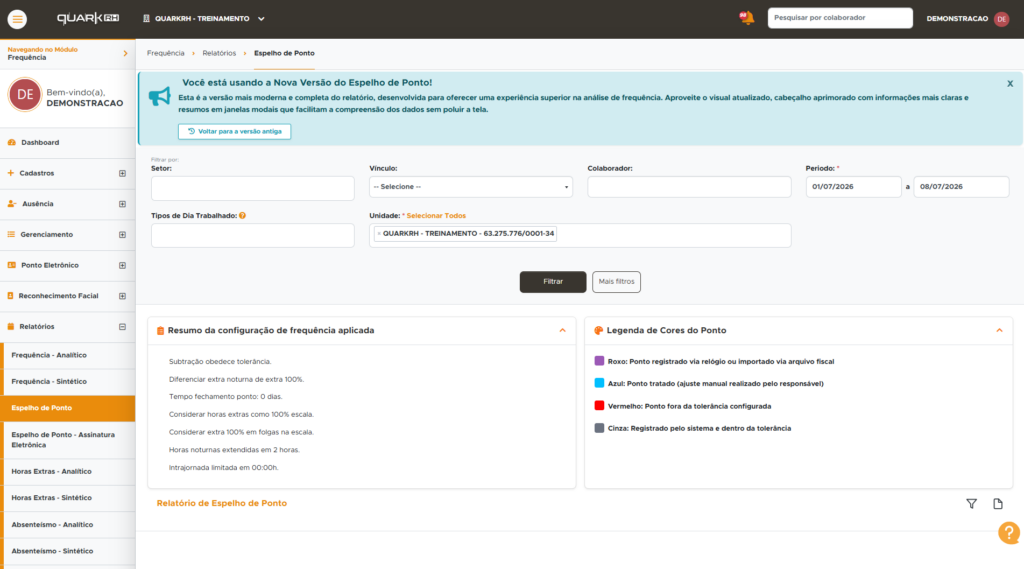Click the help icon beside Tipos de Dia Trabalhado

(242, 216)
